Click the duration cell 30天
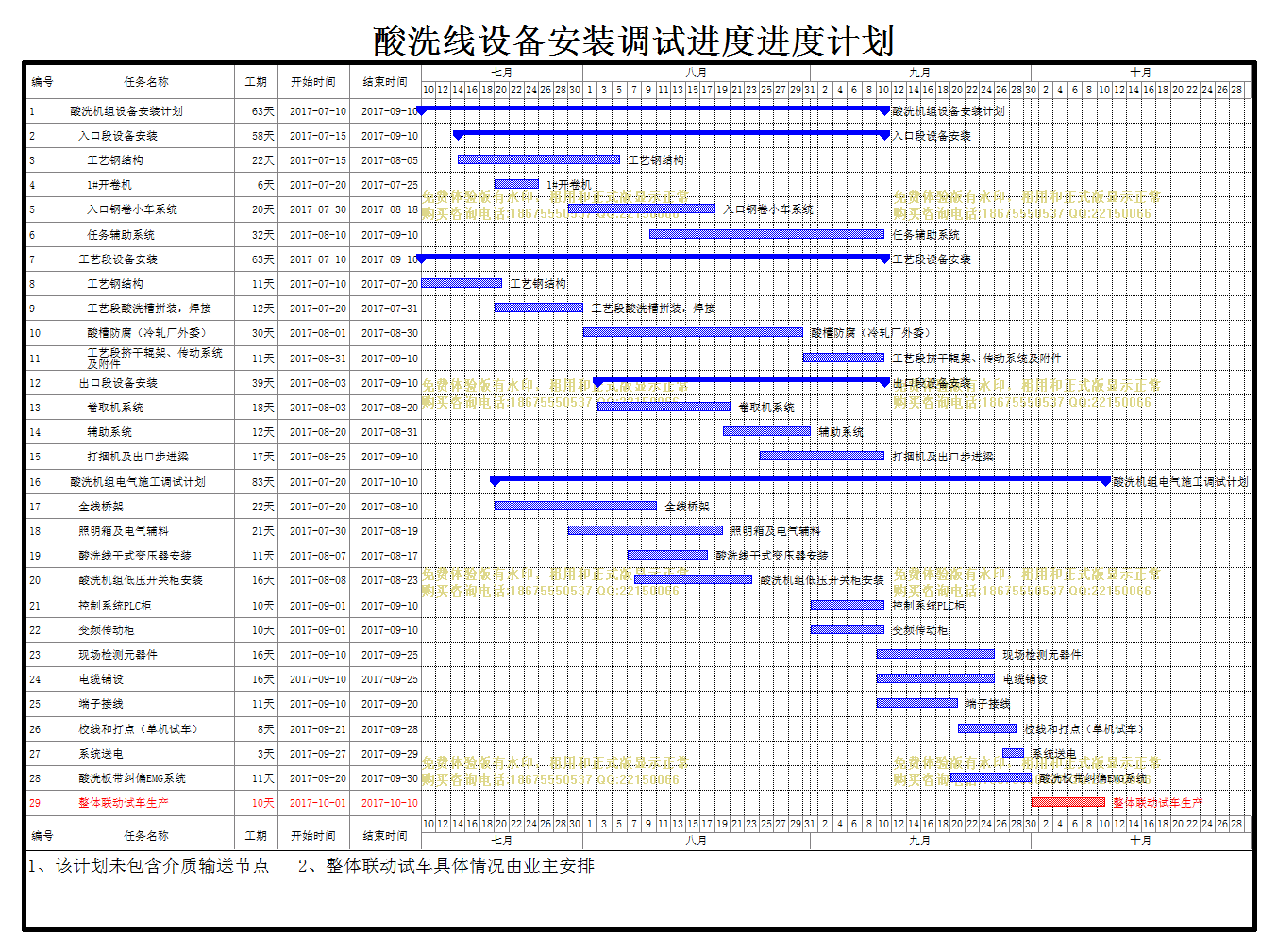1277x952 pixels. 263,333
